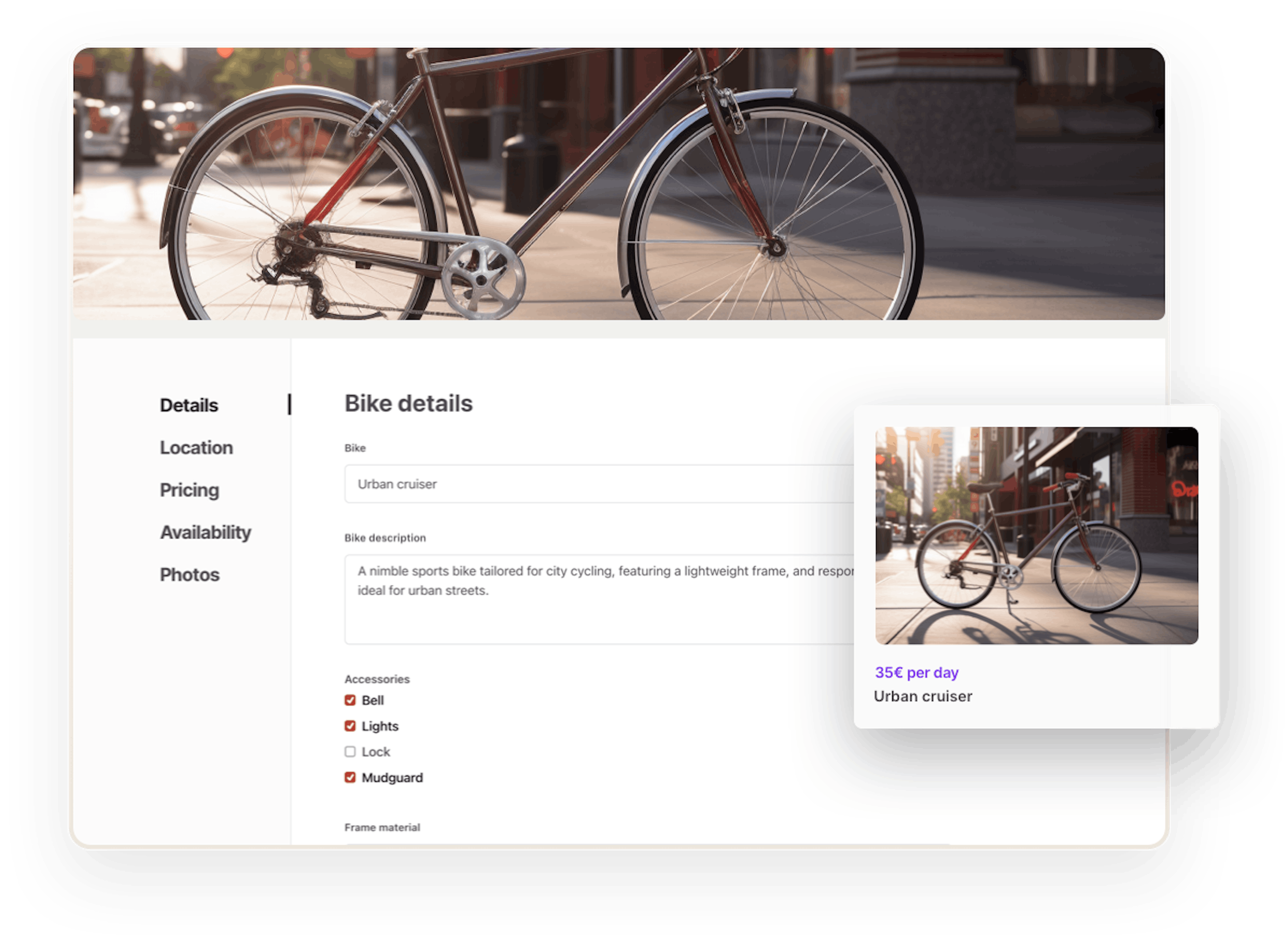This screenshot has width=1288, height=944.
Task: Check the Lock accessory checkbox
Action: pos(350,752)
